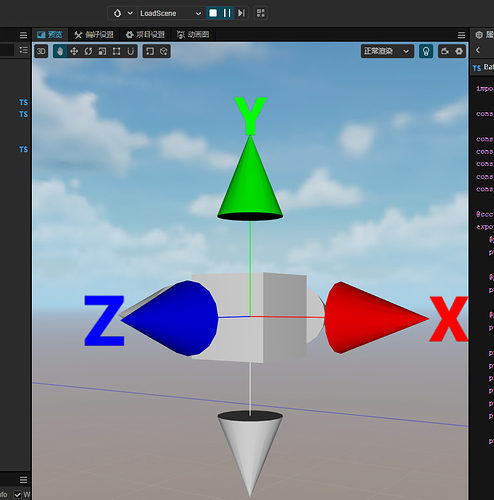Pause the scene preview
This screenshot has height=500, width=494.
click(x=227, y=13)
